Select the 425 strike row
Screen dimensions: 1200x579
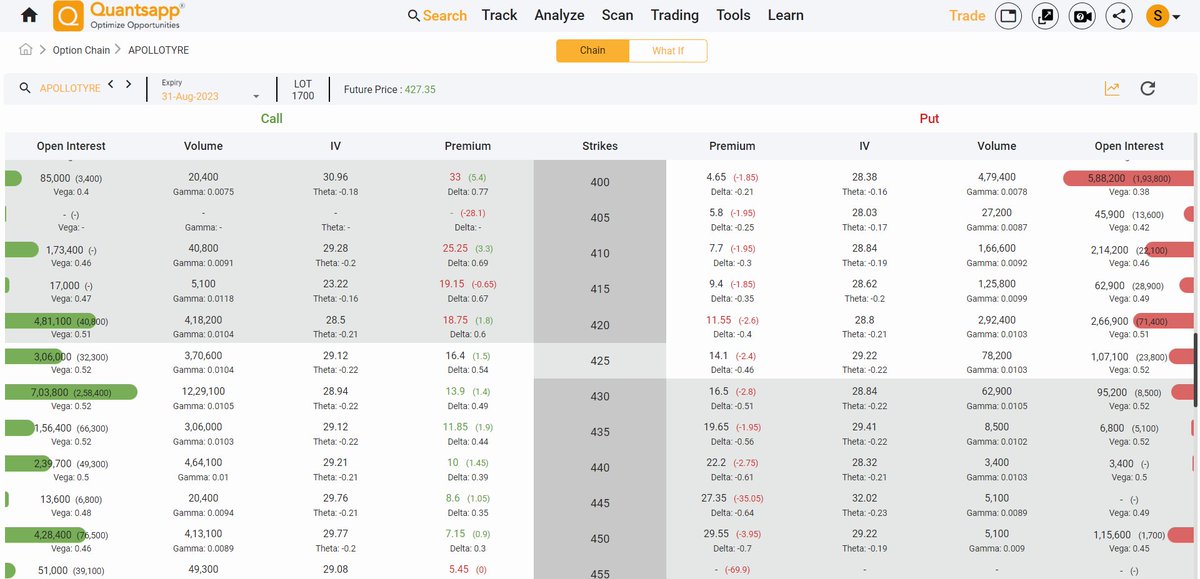tap(600, 361)
